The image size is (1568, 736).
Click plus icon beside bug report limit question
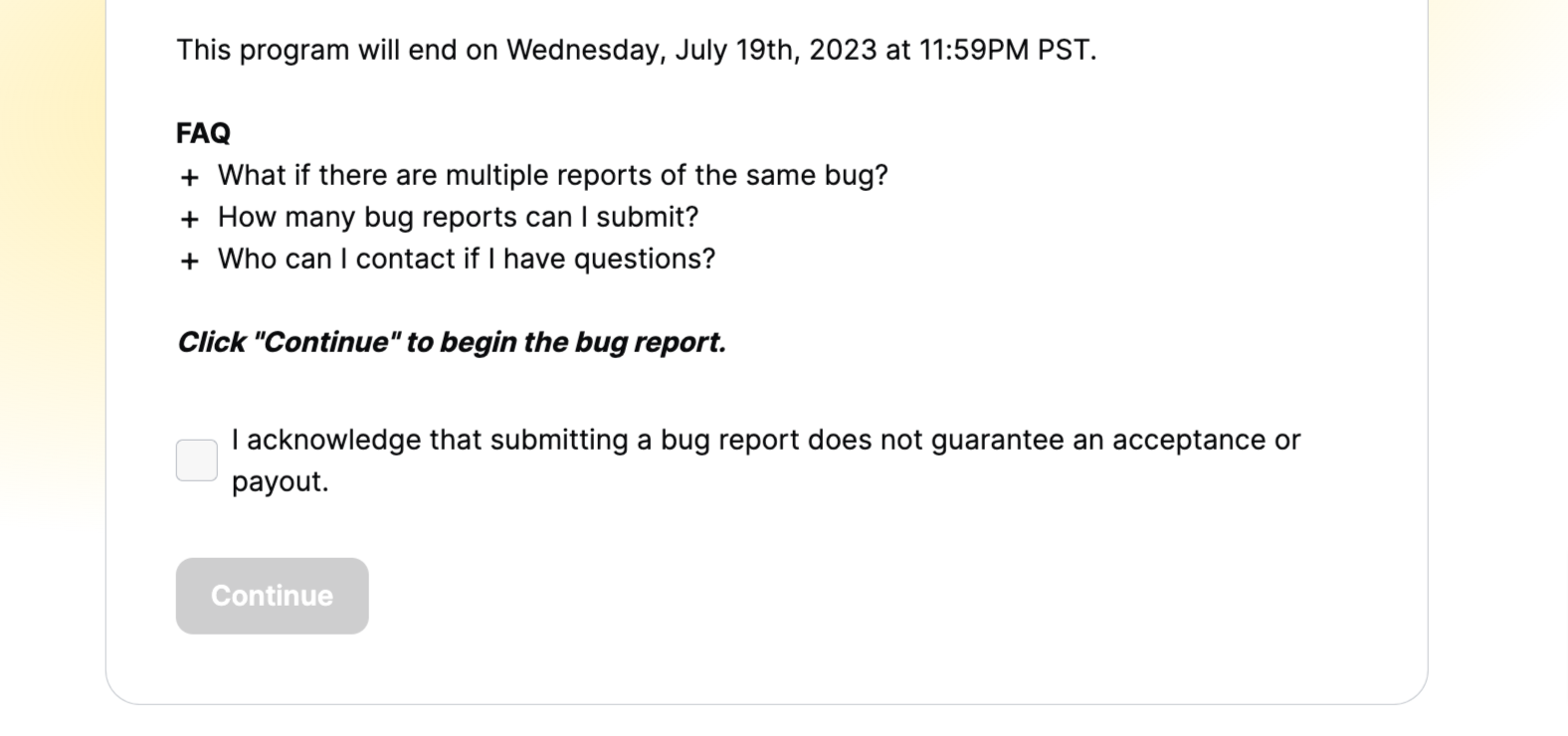tap(190, 219)
